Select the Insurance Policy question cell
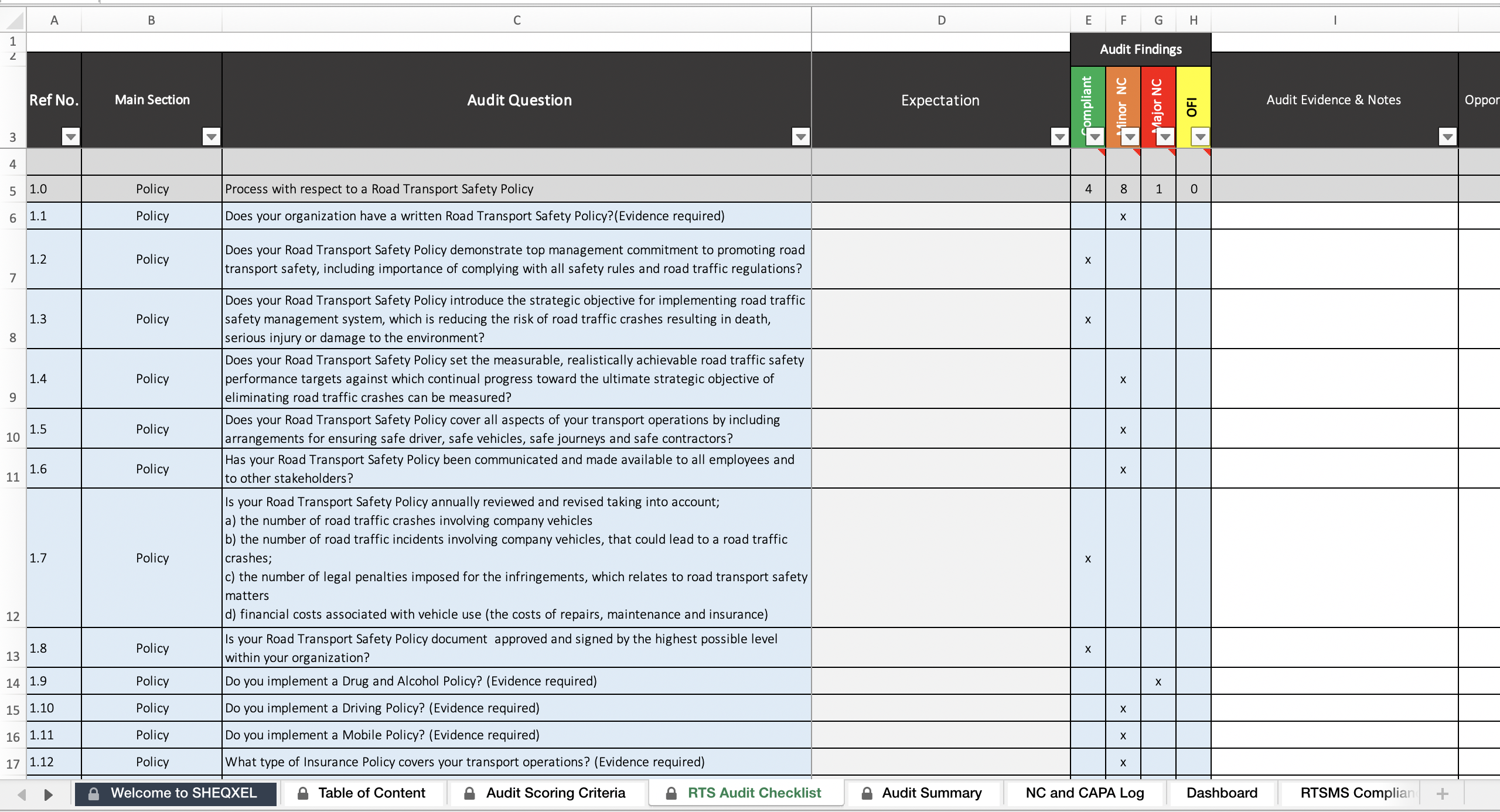The width and height of the screenshot is (1500, 812). coord(517,762)
